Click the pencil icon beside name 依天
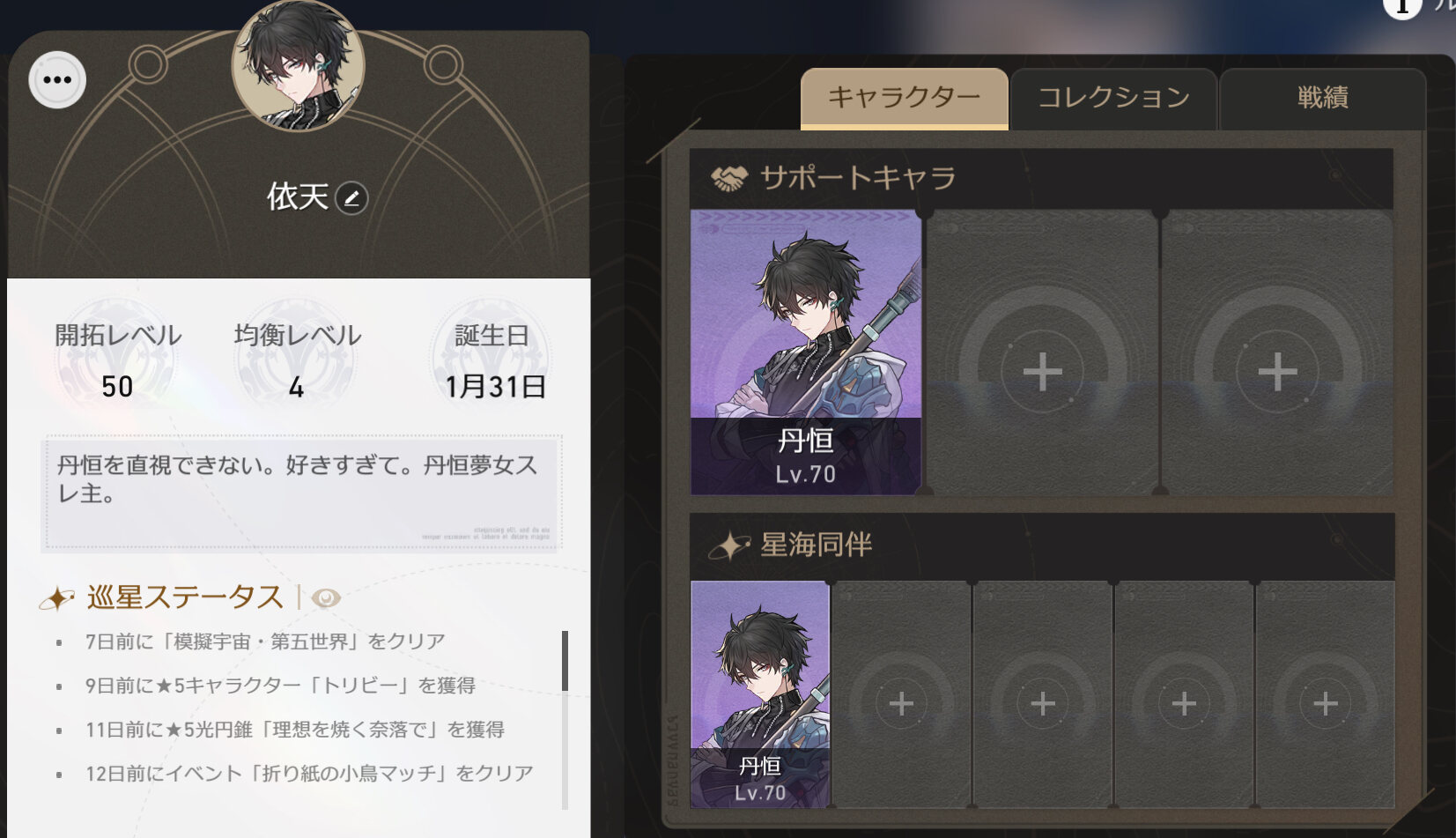 pos(351,198)
